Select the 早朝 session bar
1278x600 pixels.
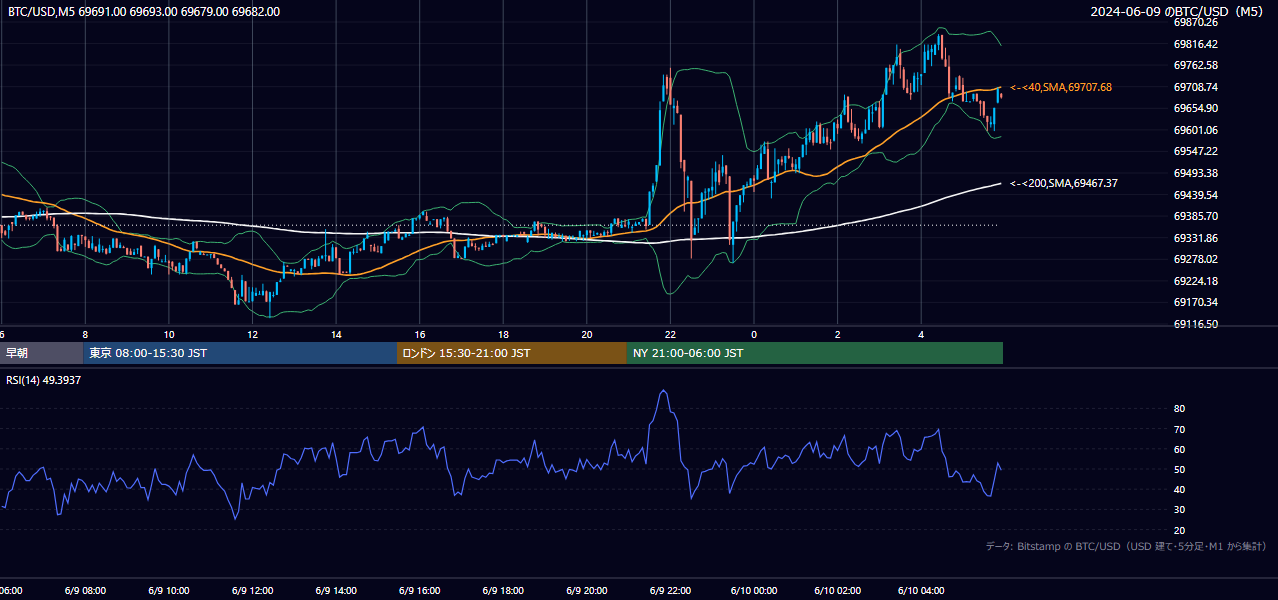pos(41,353)
